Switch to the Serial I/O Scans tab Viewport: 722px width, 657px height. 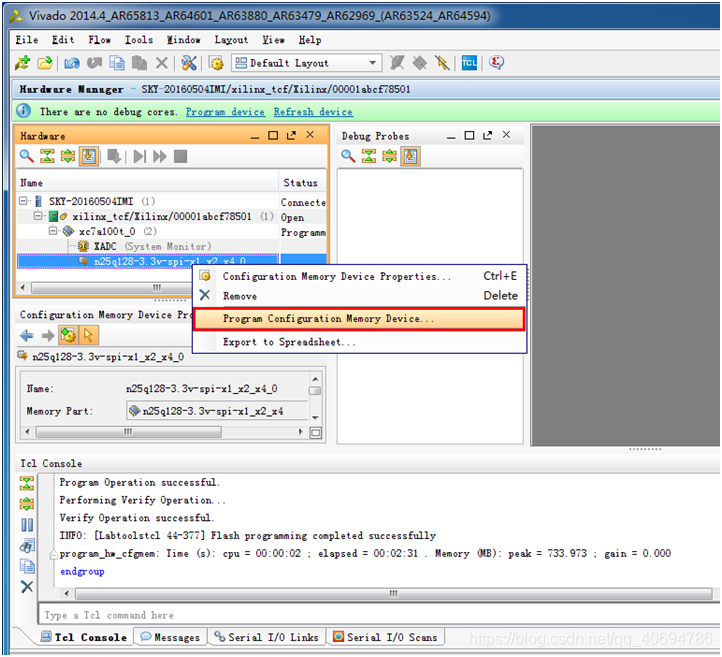385,637
